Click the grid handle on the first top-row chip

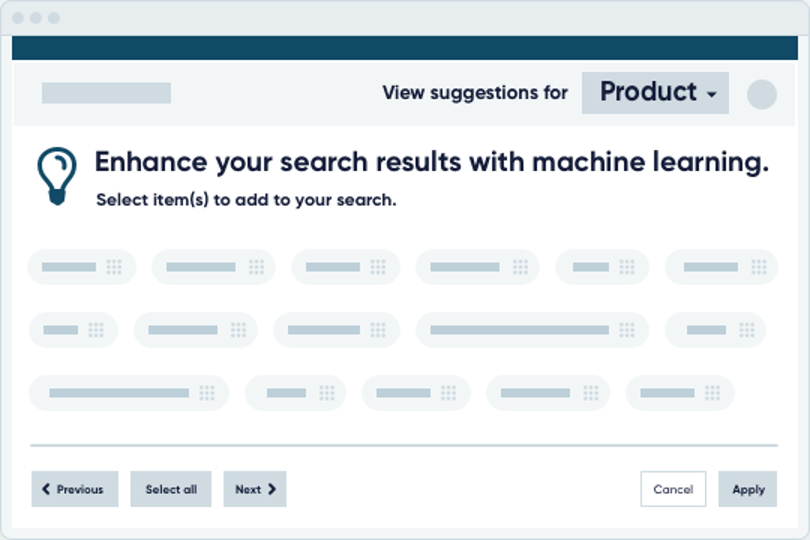tap(114, 267)
